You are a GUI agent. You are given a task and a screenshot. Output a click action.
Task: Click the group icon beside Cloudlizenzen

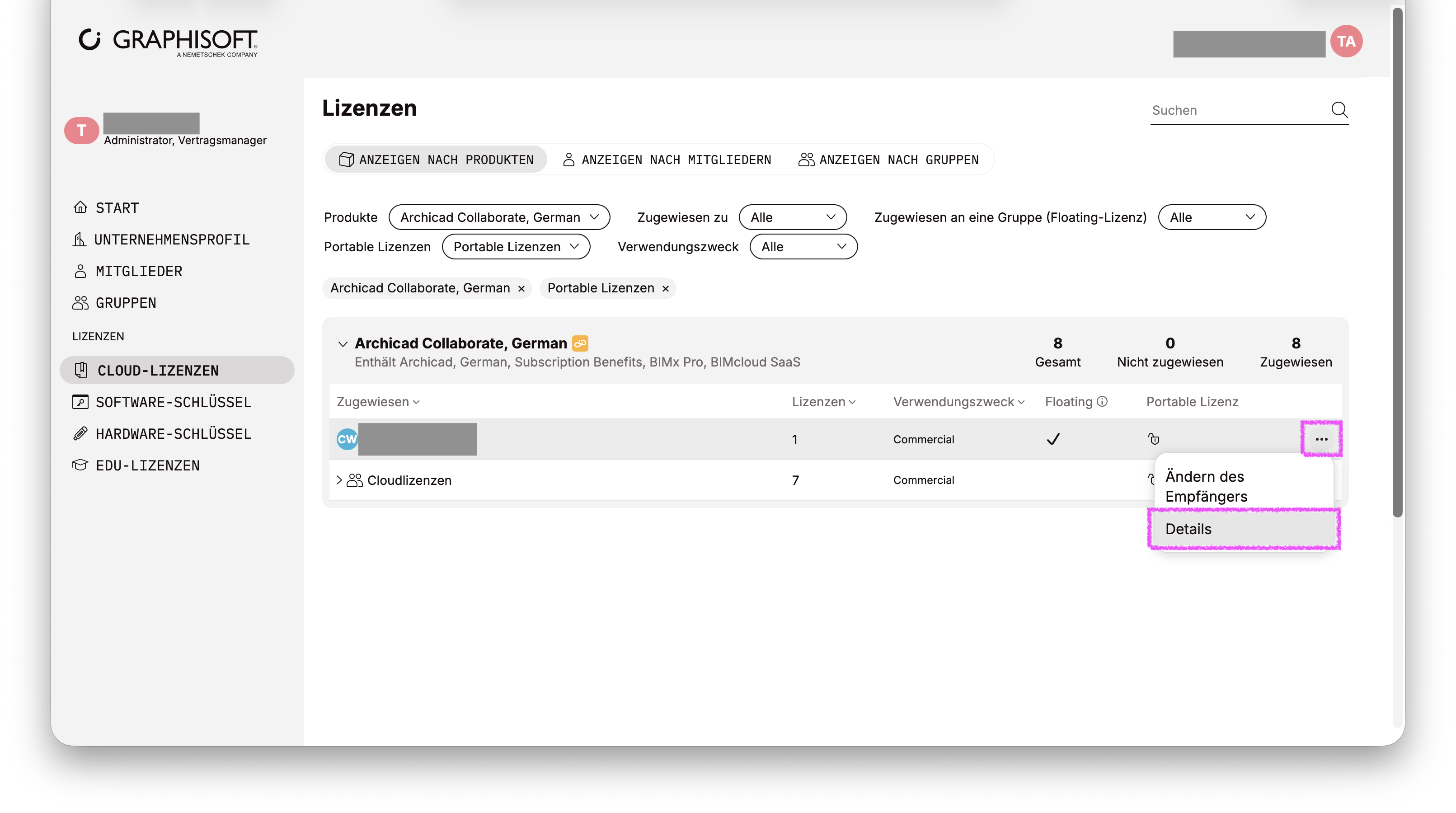[354, 480]
